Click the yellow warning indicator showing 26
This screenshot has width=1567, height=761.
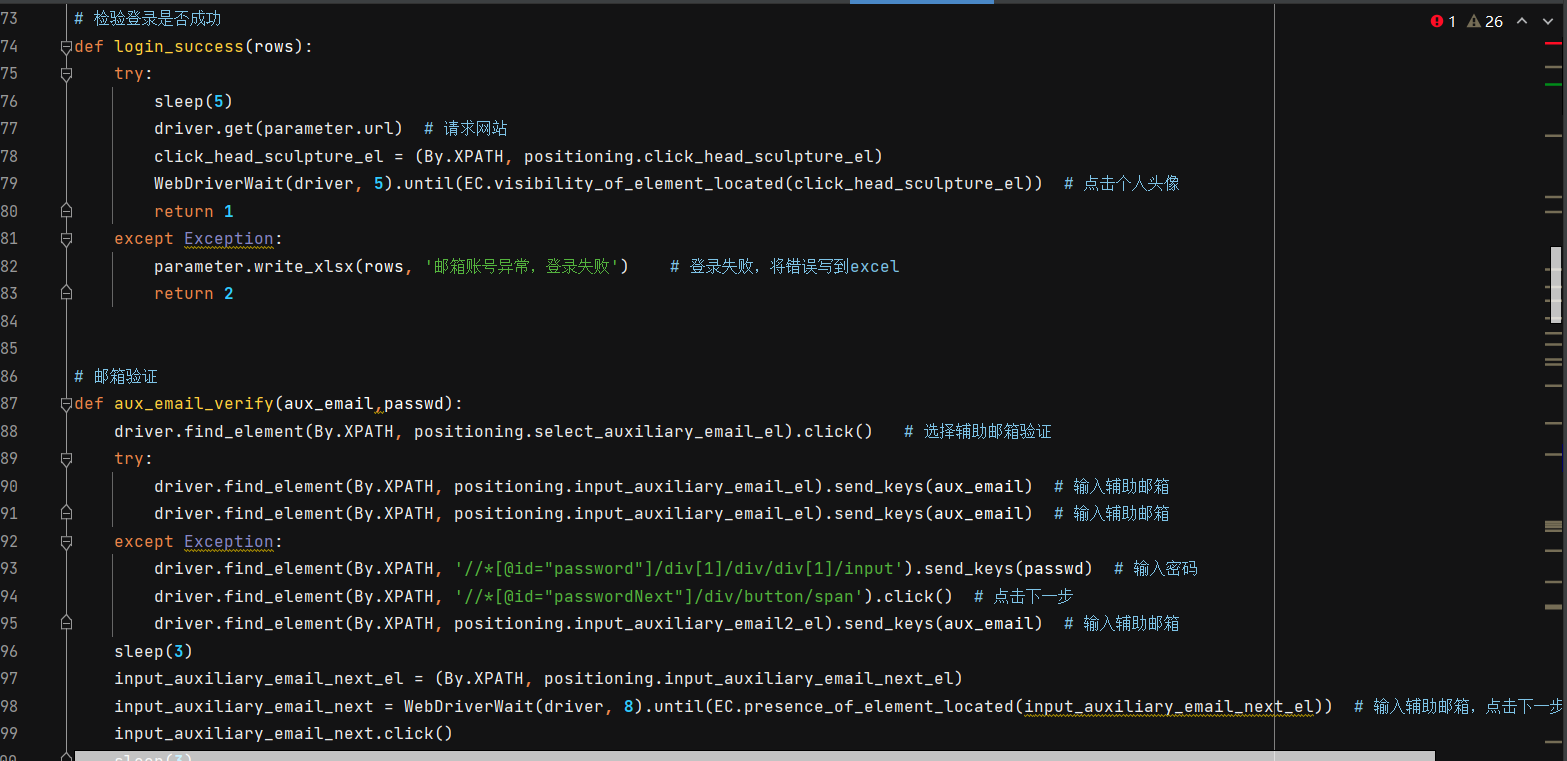point(1485,21)
